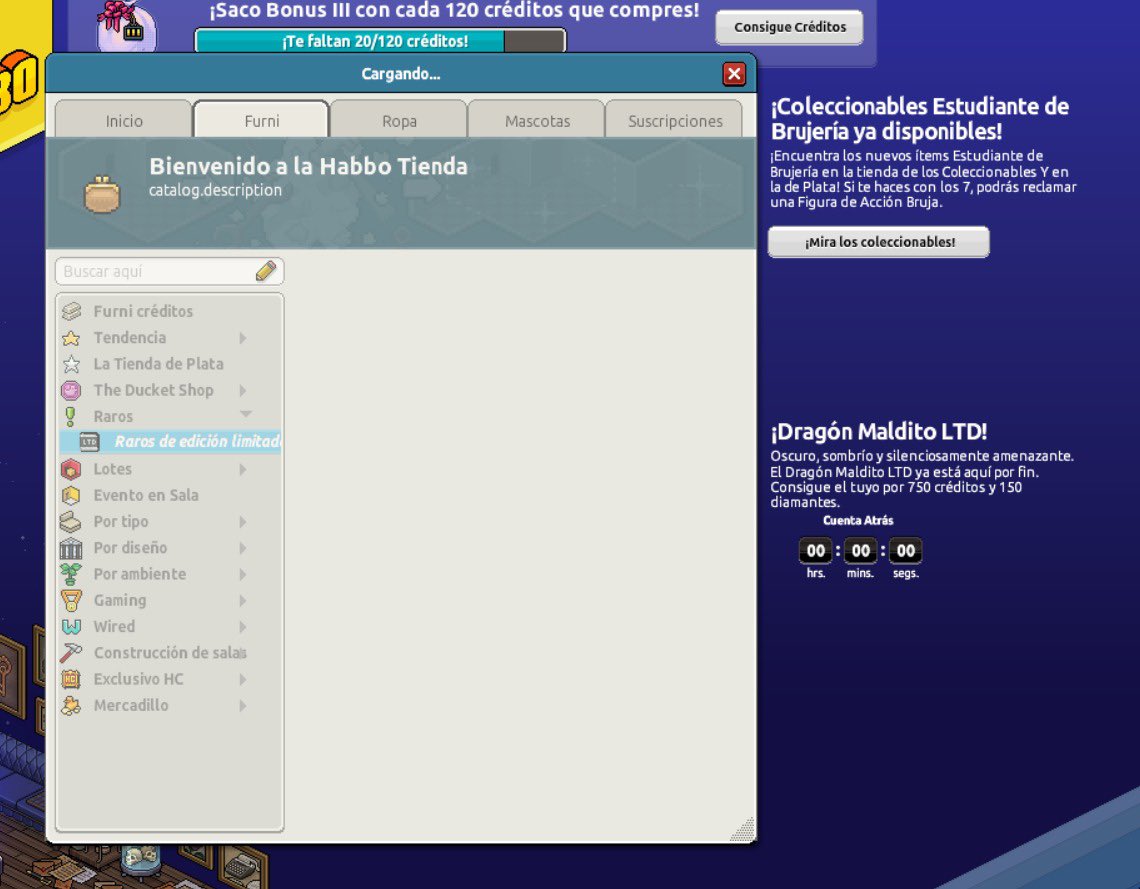Expand the Por tipo category arrow
Screen dimensions: 1140x889
[243, 522]
